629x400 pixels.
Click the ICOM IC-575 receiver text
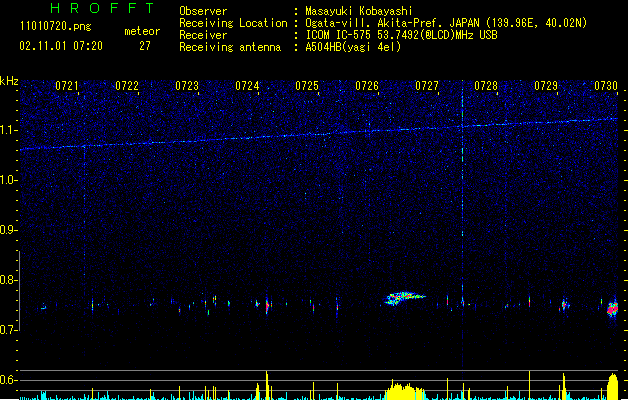coord(401,35)
